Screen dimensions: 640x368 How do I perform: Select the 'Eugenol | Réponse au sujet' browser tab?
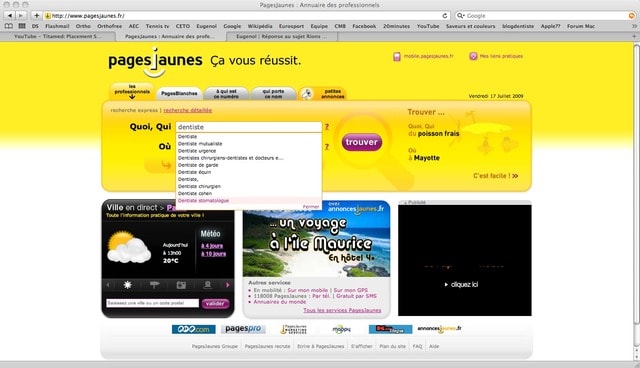click(x=282, y=36)
